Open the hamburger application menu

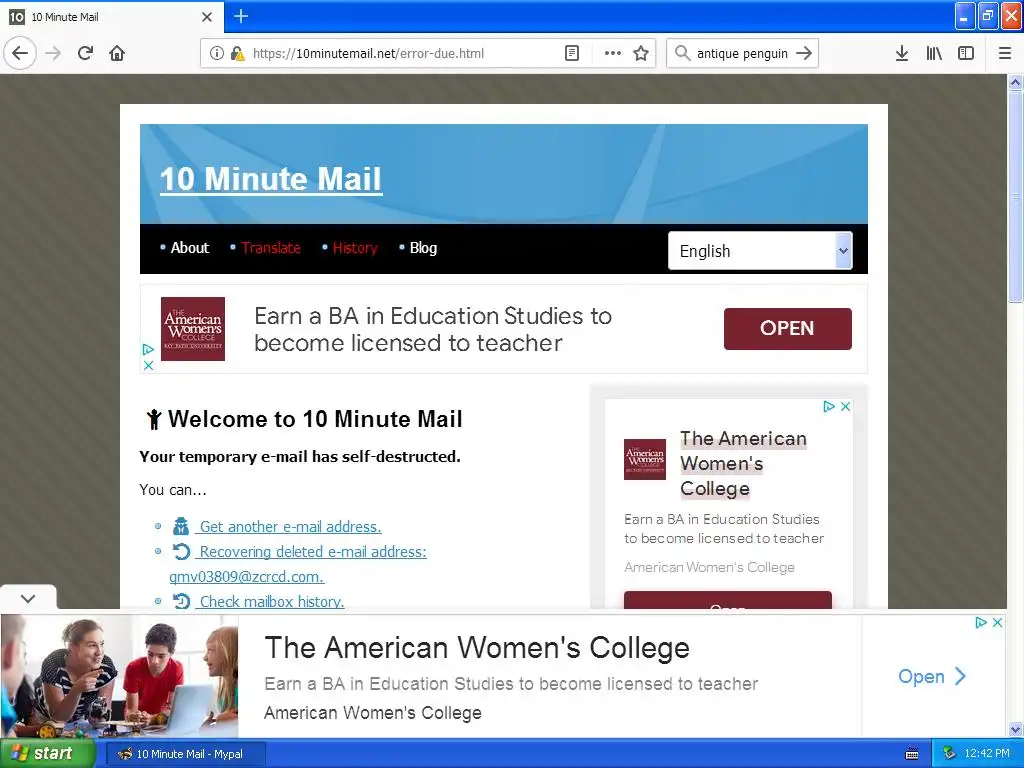point(1004,54)
